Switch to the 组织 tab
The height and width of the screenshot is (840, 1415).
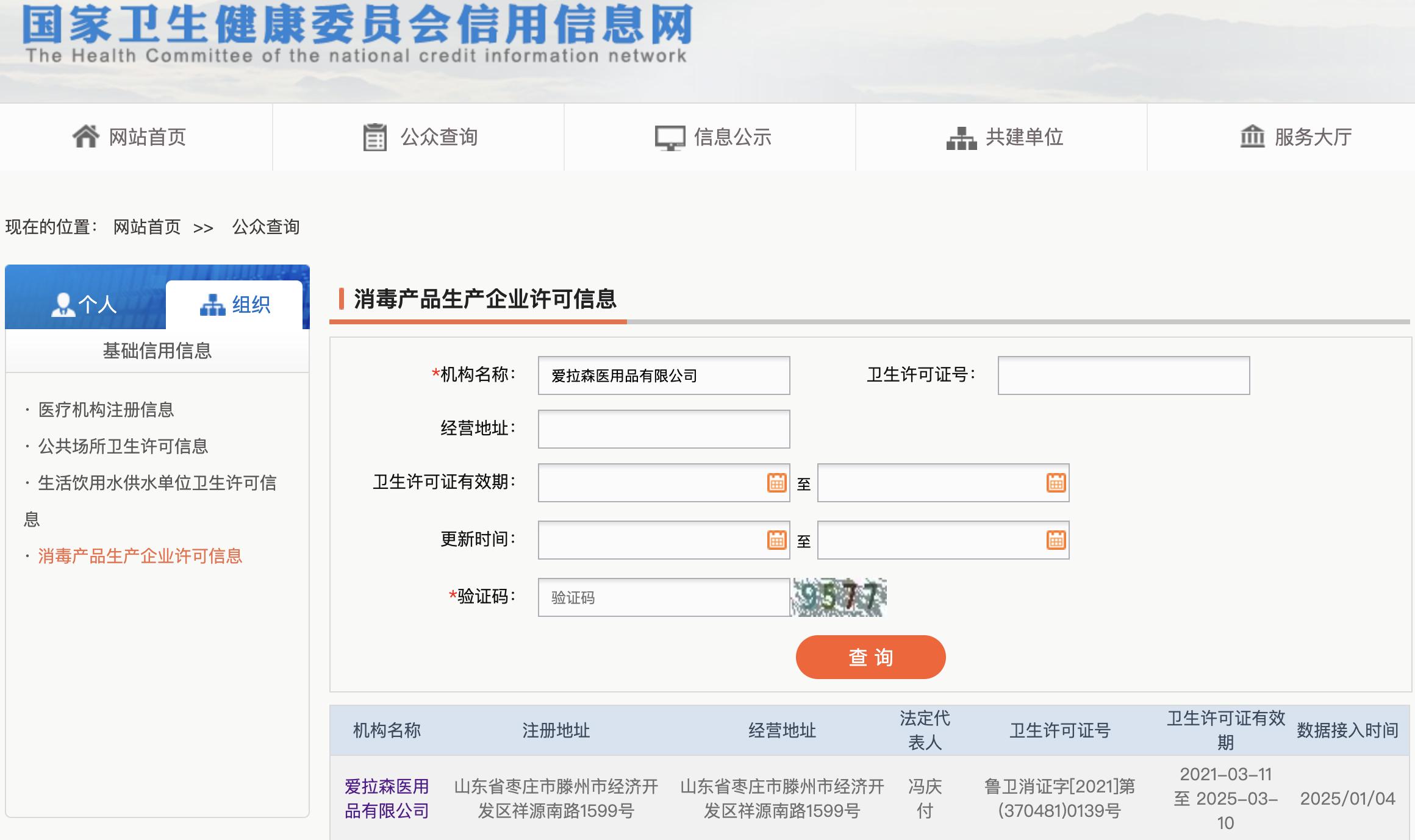(x=234, y=305)
